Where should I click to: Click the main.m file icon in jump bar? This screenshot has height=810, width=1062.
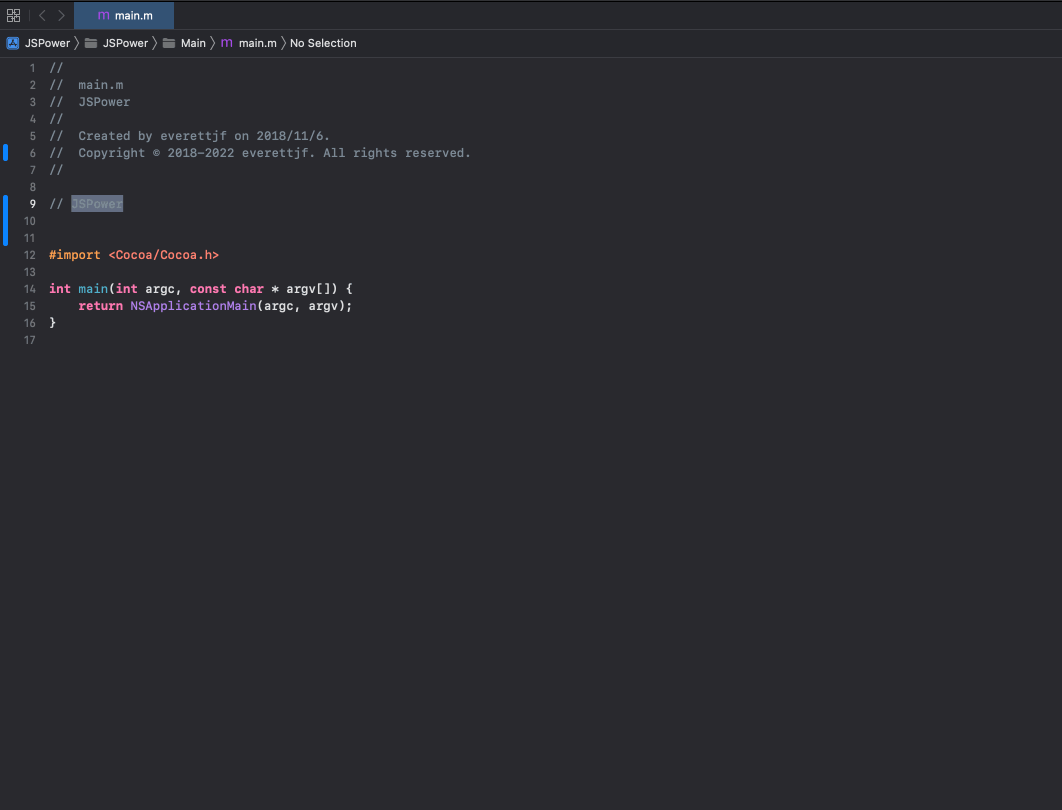pyautogui.click(x=226, y=43)
